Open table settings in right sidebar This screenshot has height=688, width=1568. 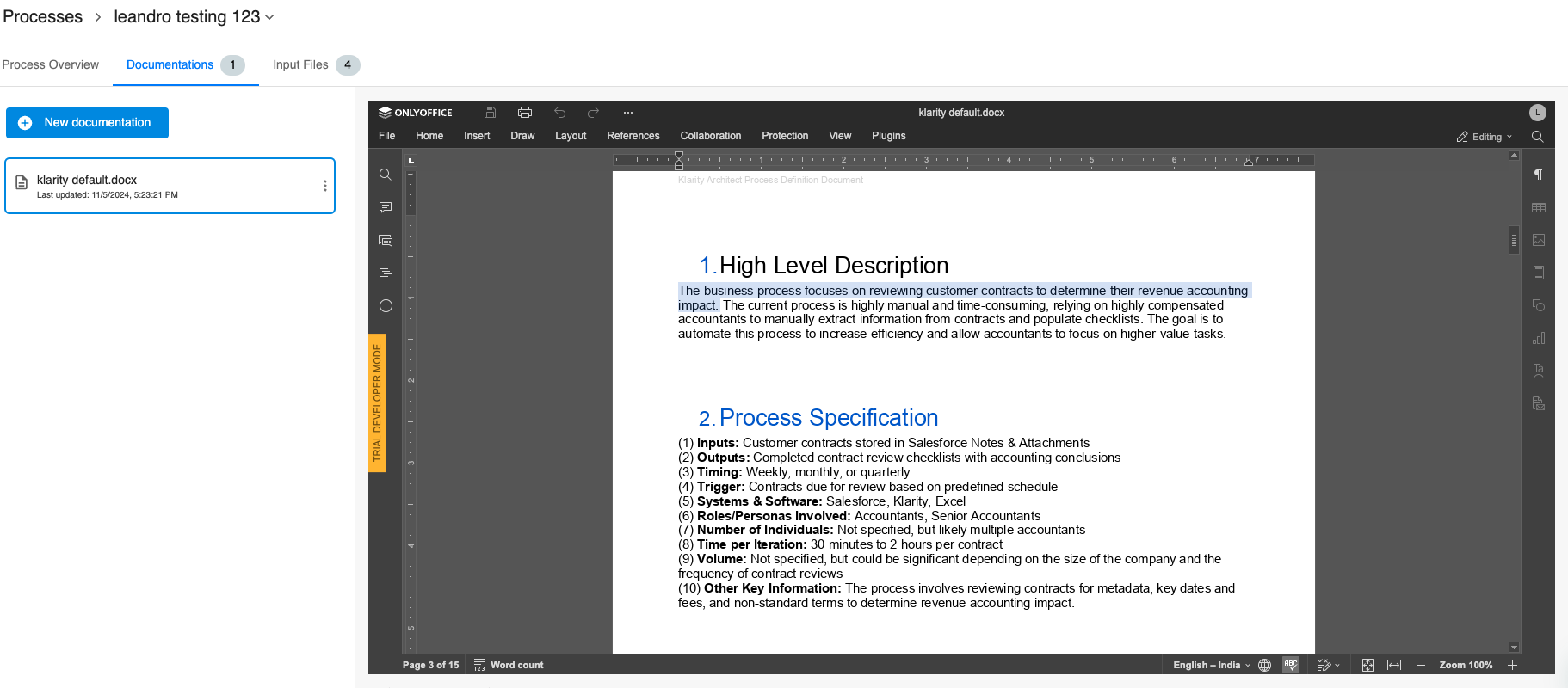click(x=1539, y=207)
